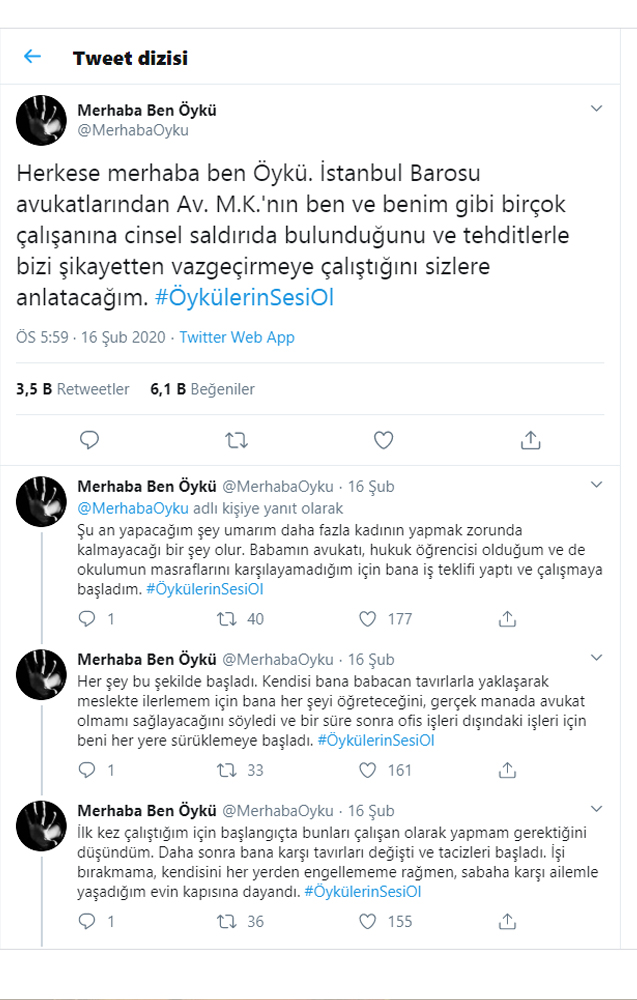Like the reply with 161 likes

point(367,770)
